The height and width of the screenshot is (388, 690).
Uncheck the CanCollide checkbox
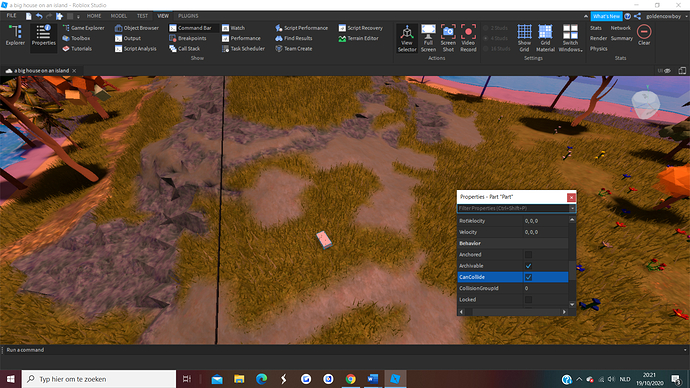coord(529,277)
